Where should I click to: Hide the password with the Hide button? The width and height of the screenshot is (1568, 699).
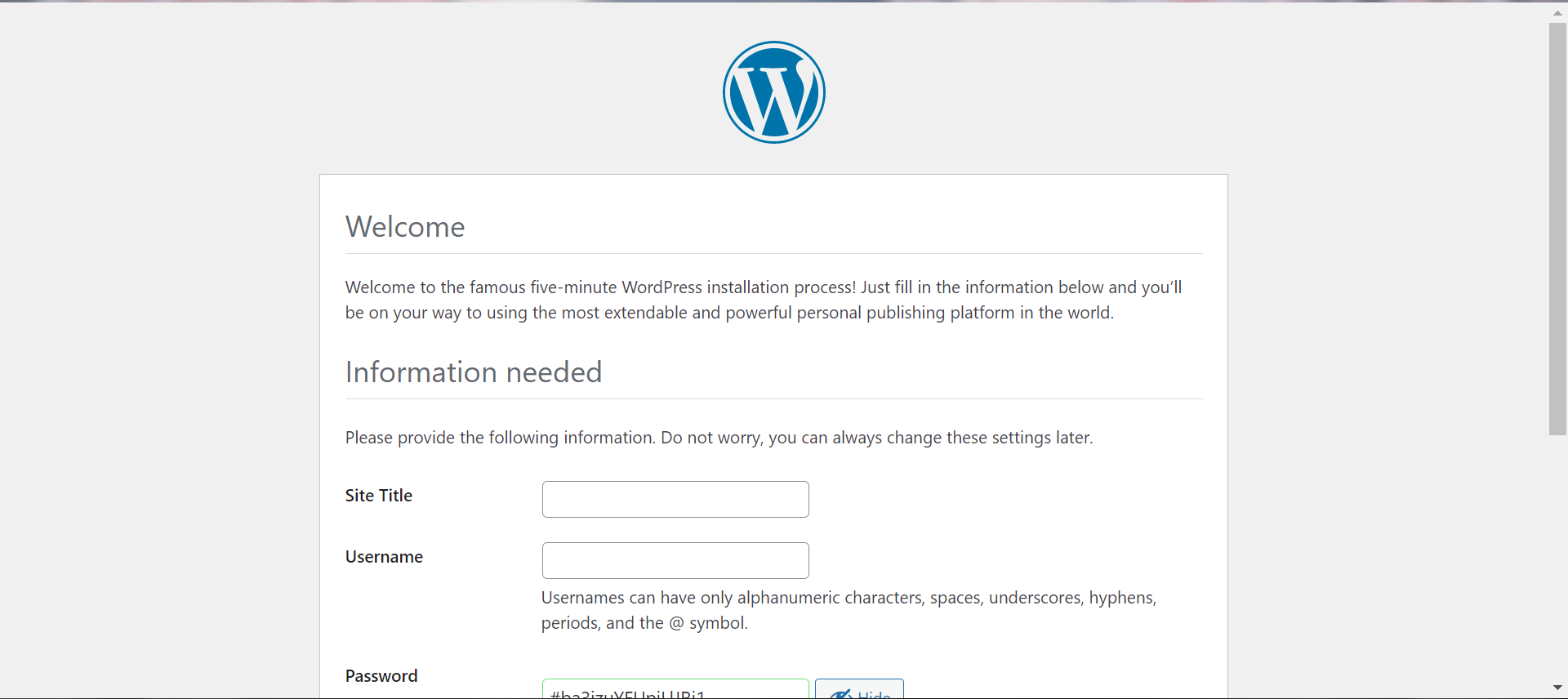859,689
